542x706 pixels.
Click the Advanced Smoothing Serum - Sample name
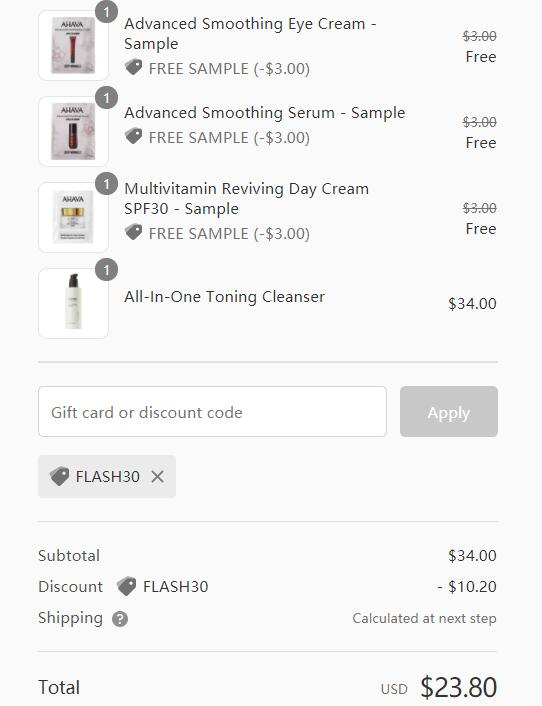pos(265,113)
